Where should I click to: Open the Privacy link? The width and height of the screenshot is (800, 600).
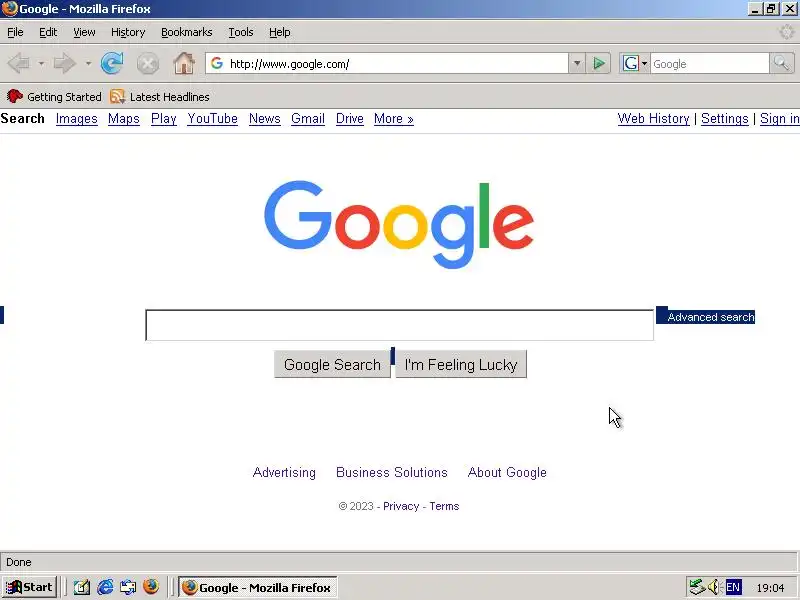pos(401,506)
